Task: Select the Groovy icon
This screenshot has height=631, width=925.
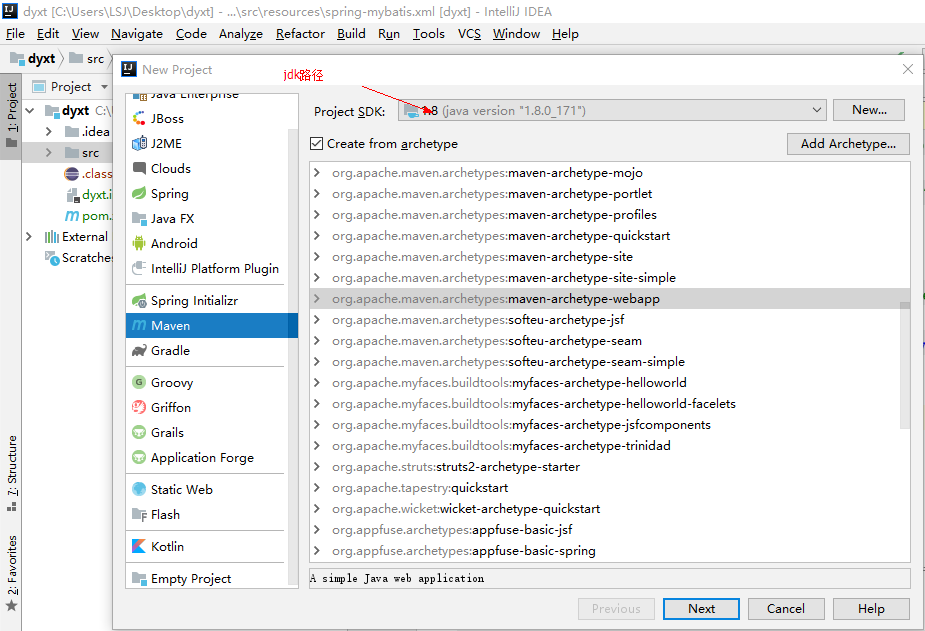Action: 139,382
